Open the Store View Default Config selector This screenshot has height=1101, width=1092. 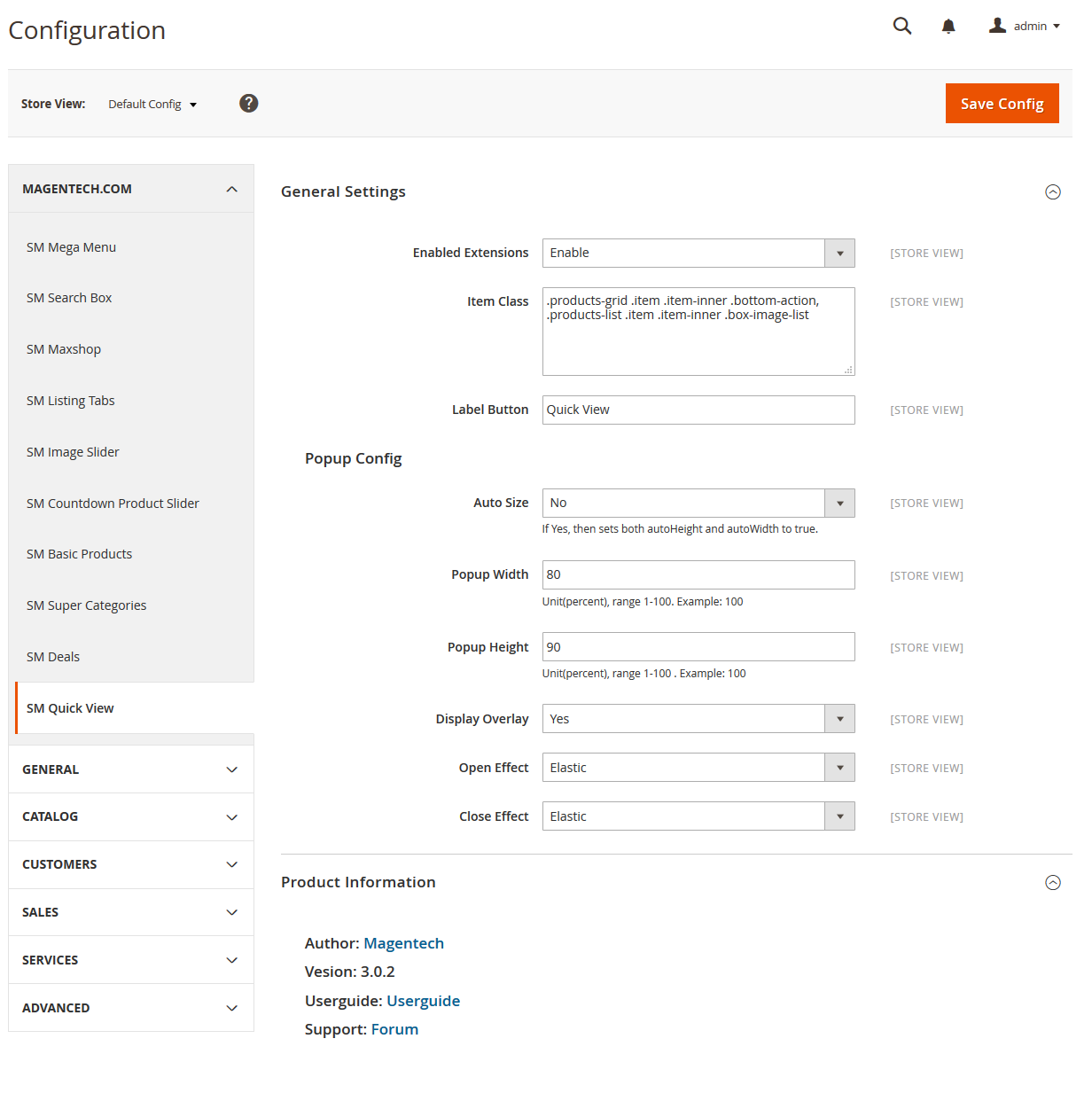tap(152, 105)
